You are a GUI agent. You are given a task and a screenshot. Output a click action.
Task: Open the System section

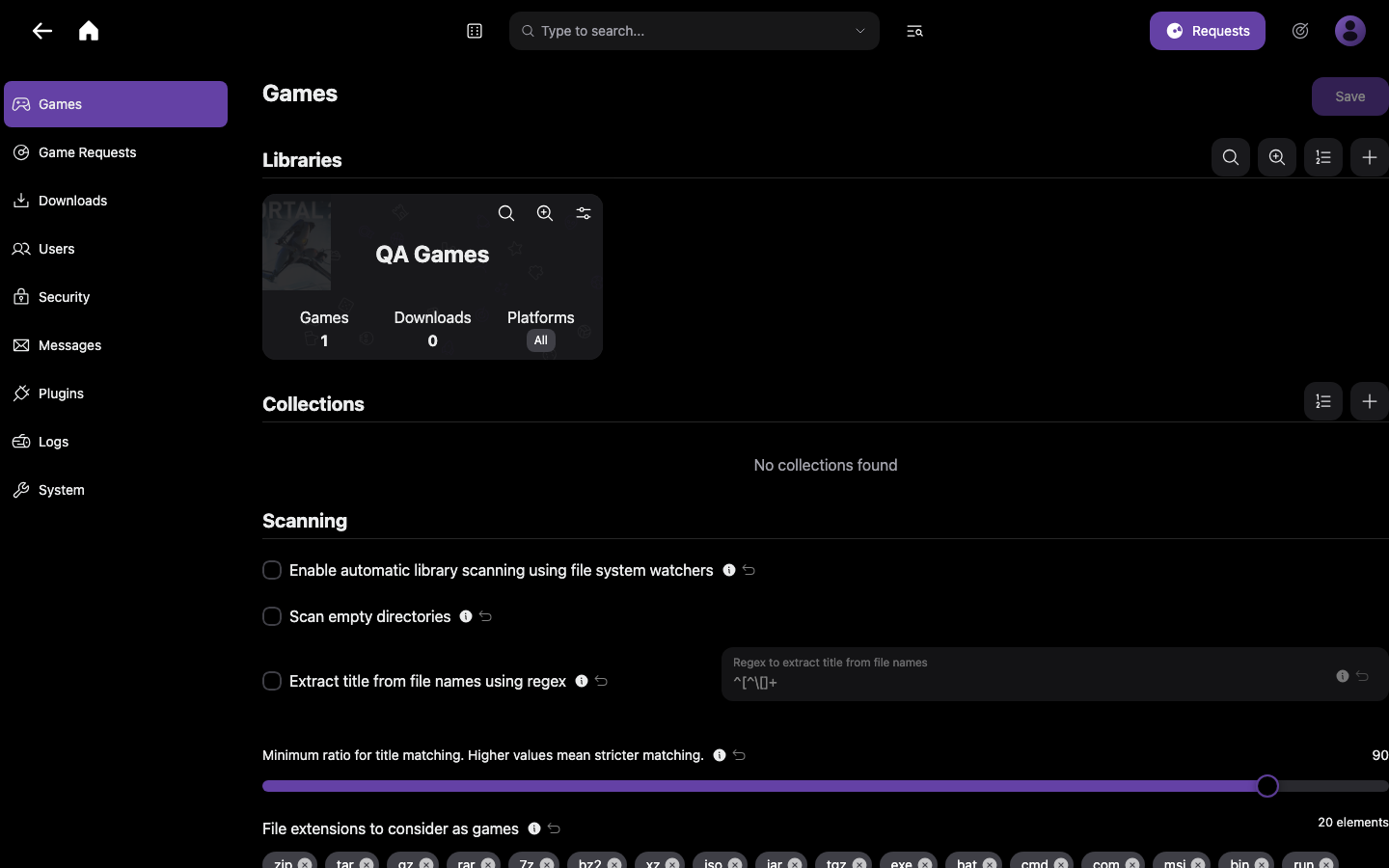pos(116,490)
